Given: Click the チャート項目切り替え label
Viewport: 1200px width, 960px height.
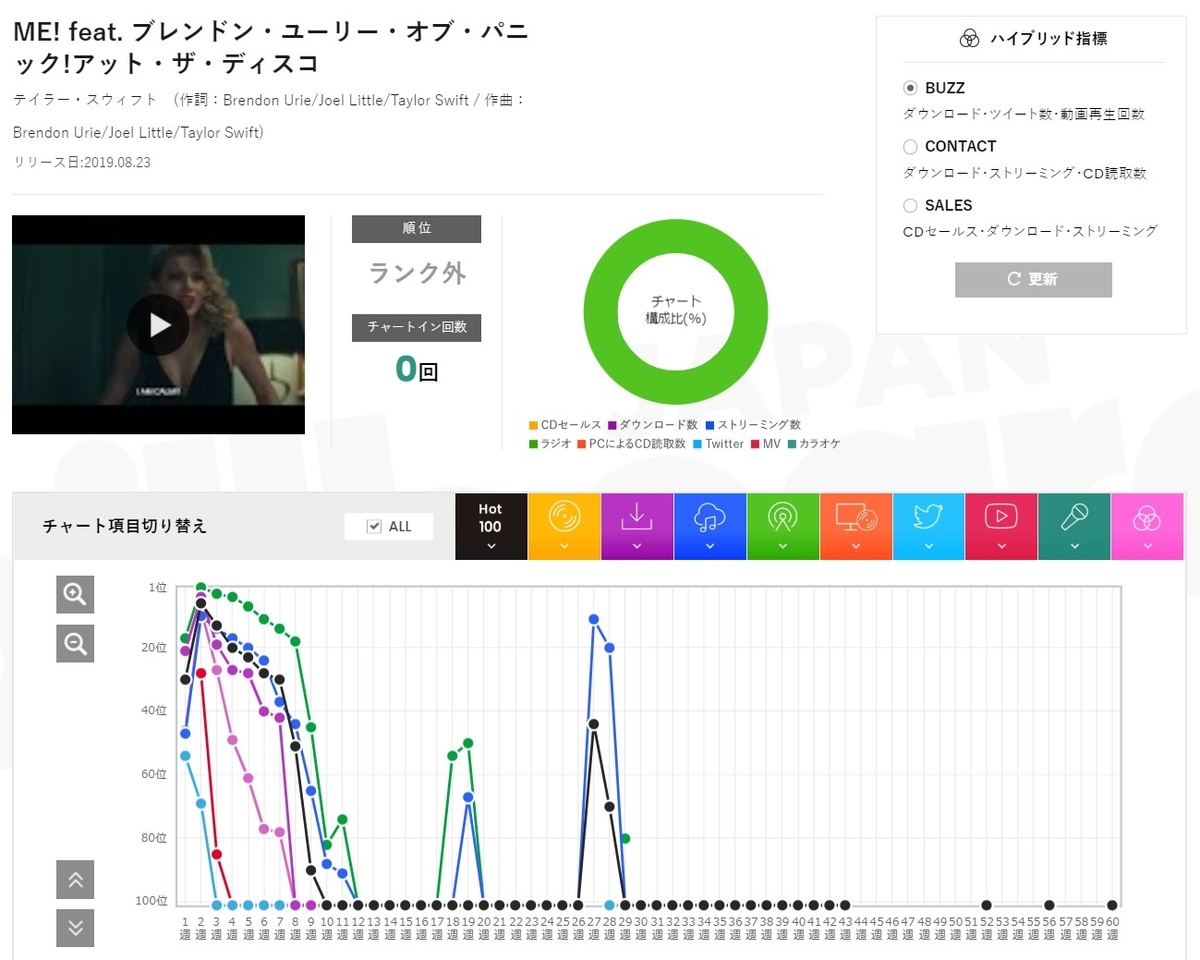Looking at the screenshot, I should (125, 526).
